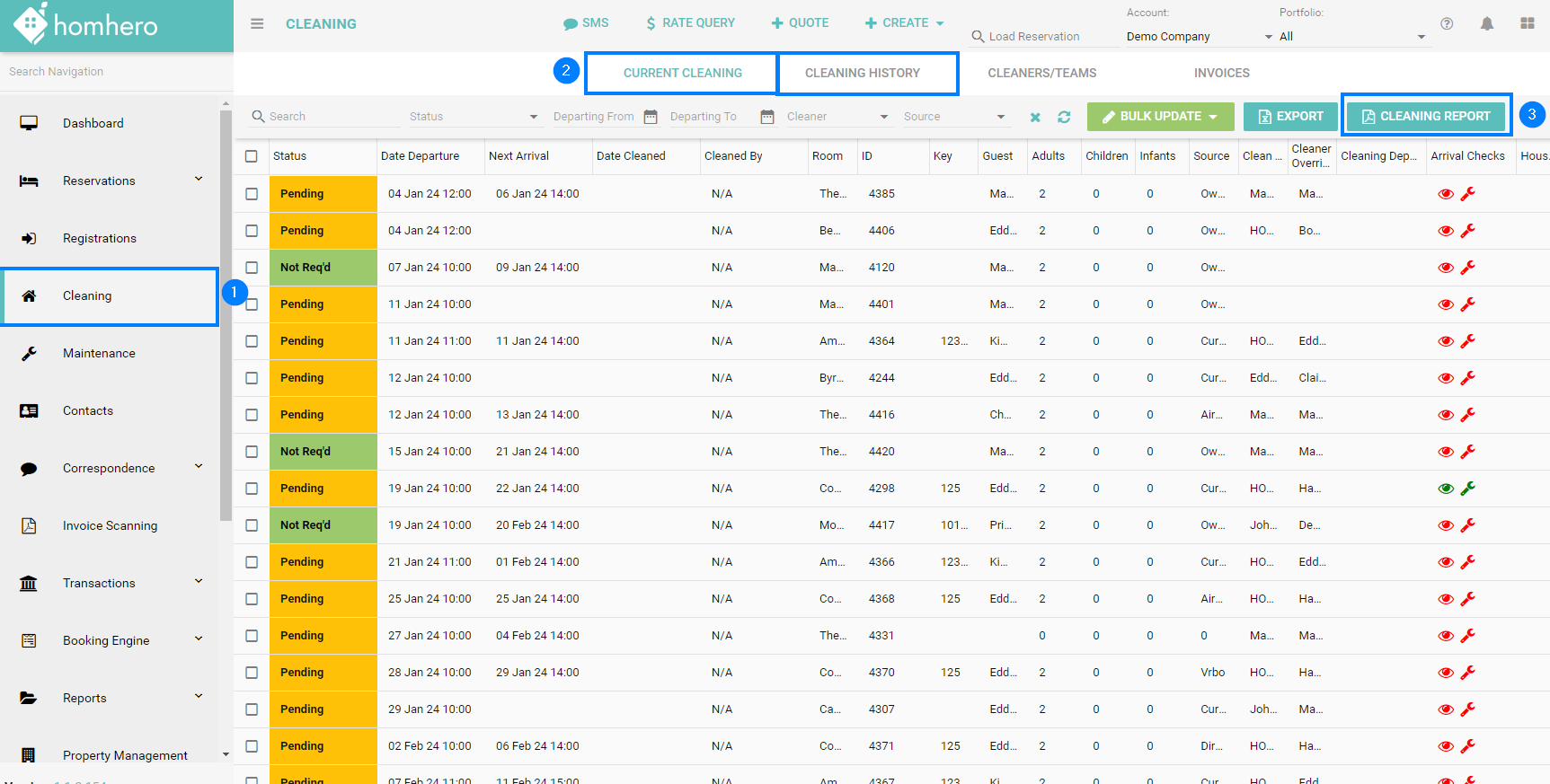Clear filters with the X icon
Screen dimensions: 1550x784
click(x=1035, y=117)
